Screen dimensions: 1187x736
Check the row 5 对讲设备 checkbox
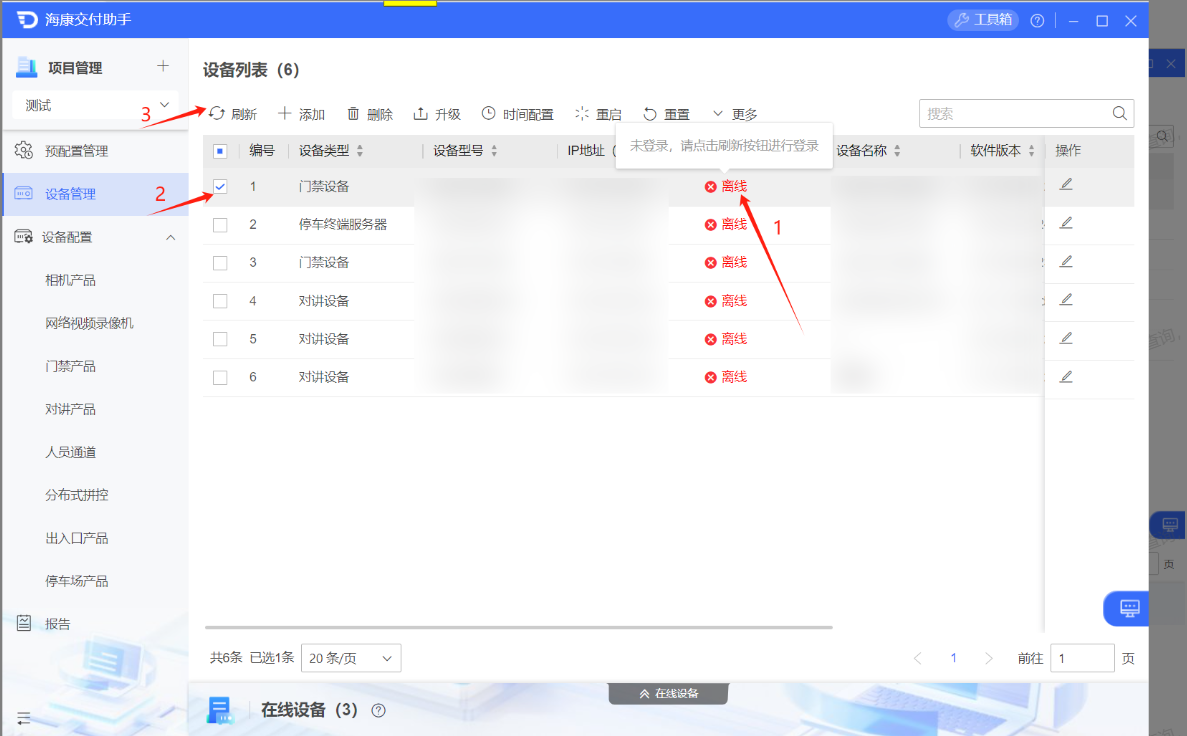[x=220, y=339]
